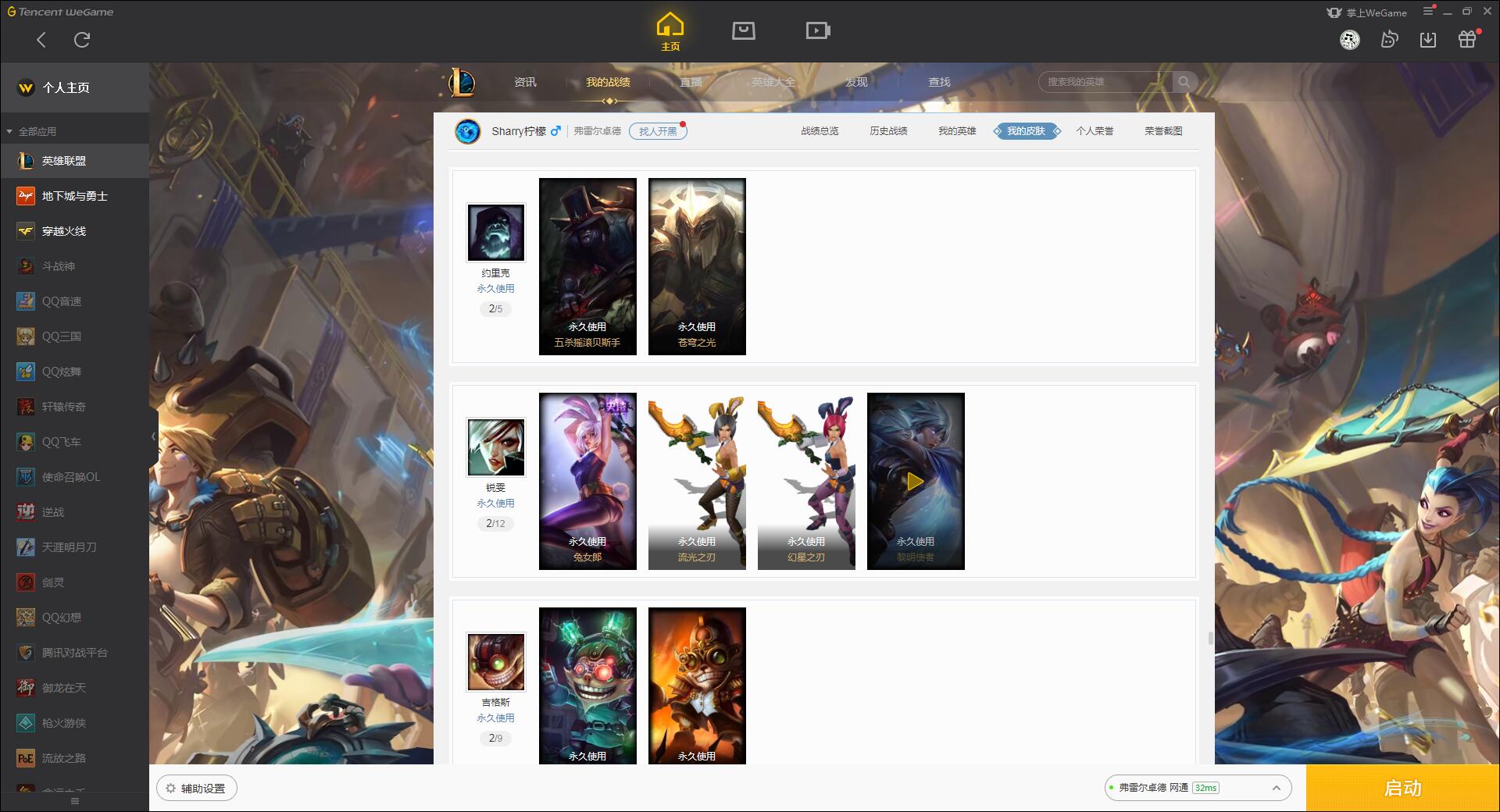The image size is (1500, 812).
Task: Go back with the left arrow
Action: click(x=41, y=40)
